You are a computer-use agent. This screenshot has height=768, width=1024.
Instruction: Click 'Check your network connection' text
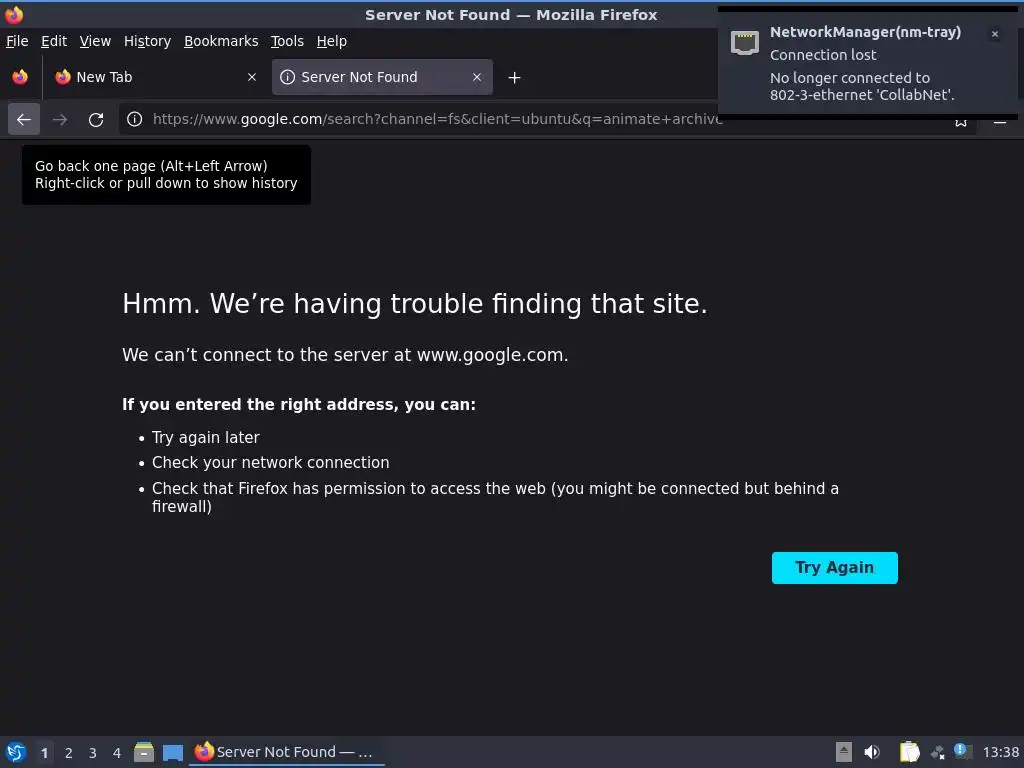point(270,462)
